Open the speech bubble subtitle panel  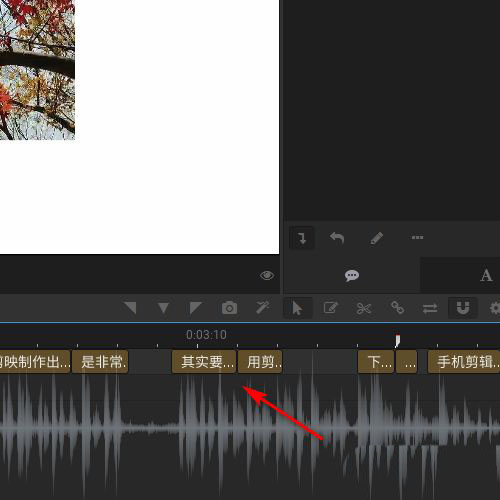(x=352, y=276)
